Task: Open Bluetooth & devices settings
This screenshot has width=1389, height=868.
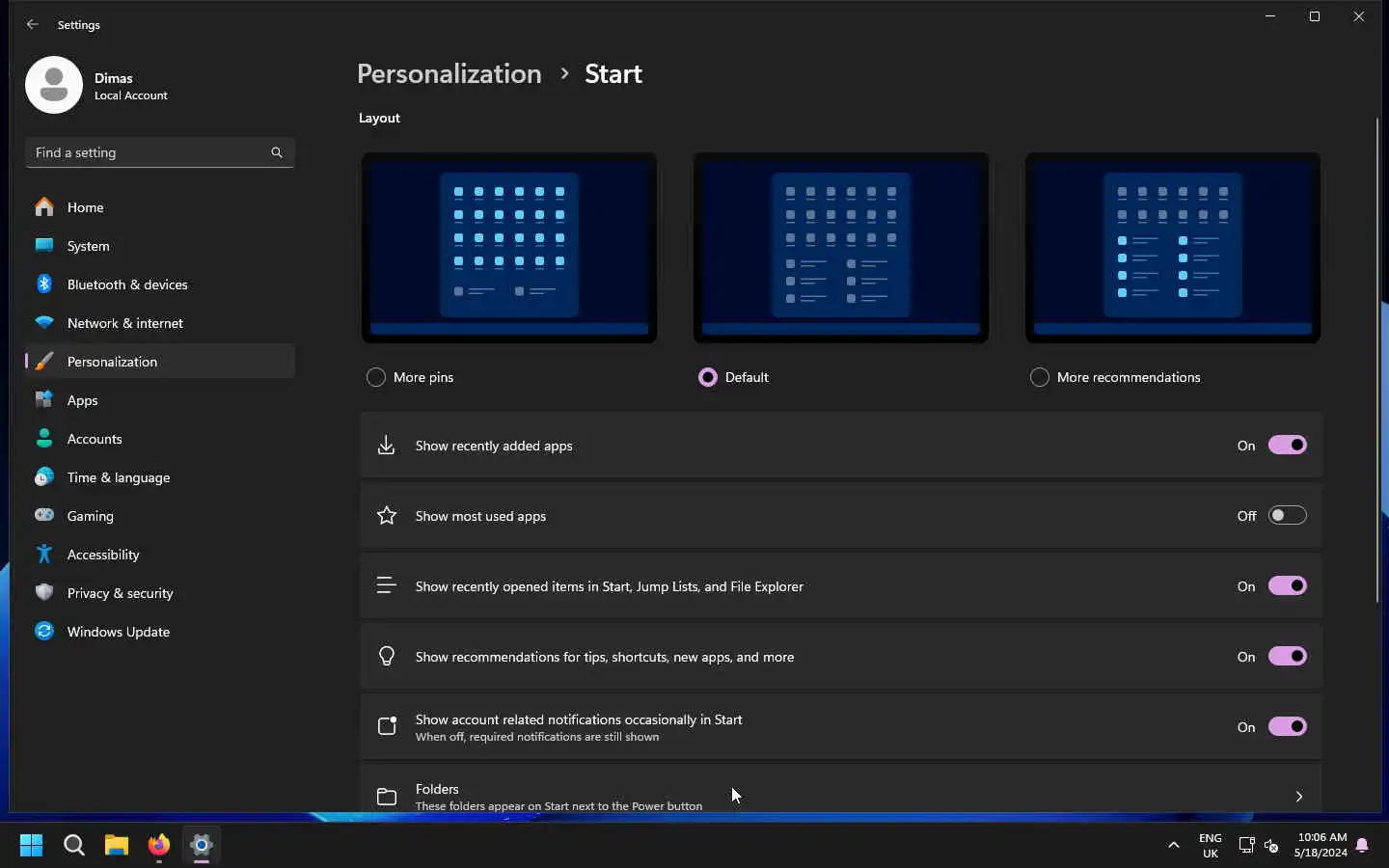Action: [127, 285]
